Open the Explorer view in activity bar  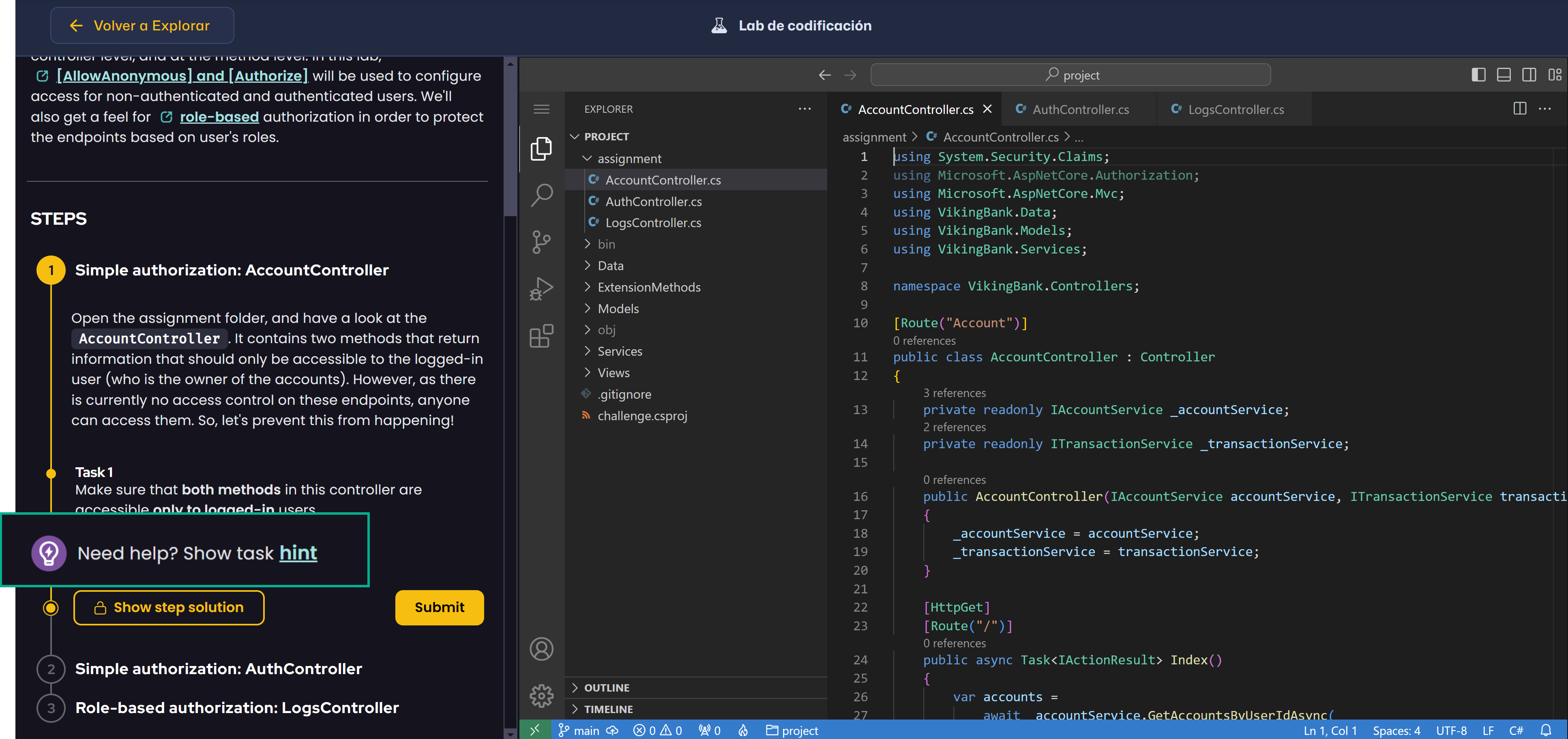[541, 148]
